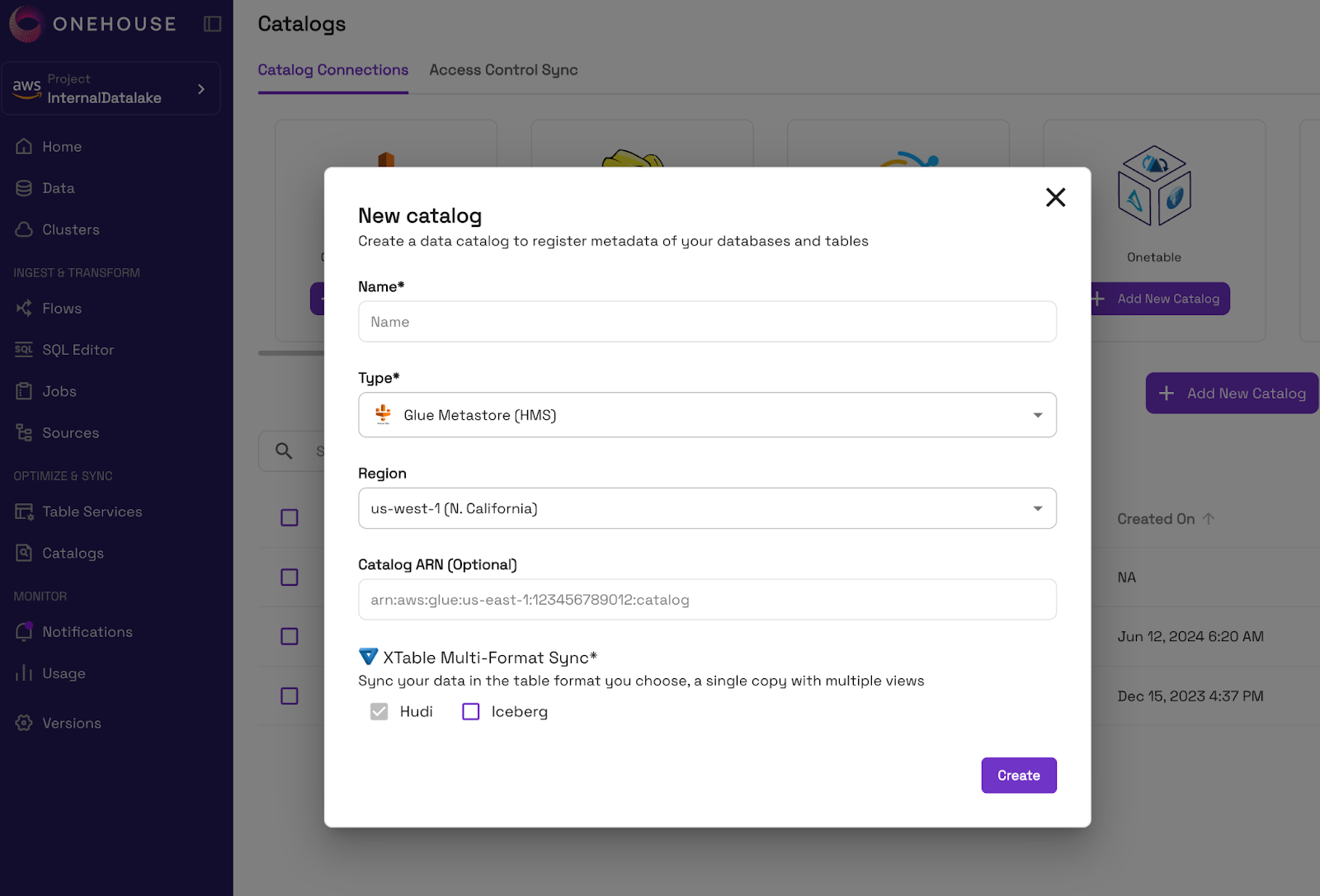Open the Catalogs sidebar icon
Screen dimensions: 1320x896
point(24,553)
